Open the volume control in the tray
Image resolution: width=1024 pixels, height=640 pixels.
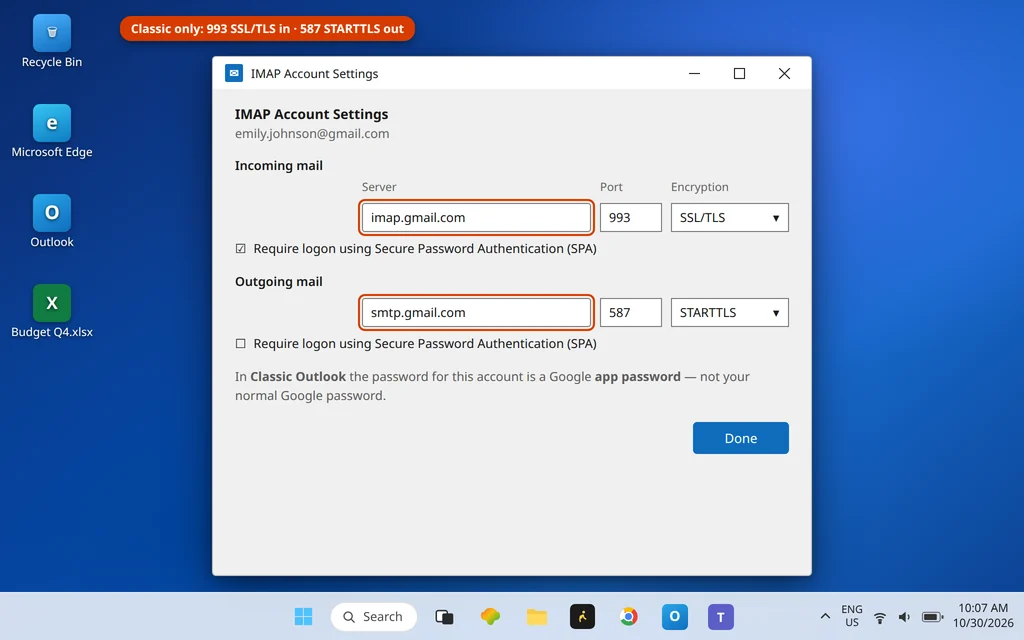(x=904, y=616)
